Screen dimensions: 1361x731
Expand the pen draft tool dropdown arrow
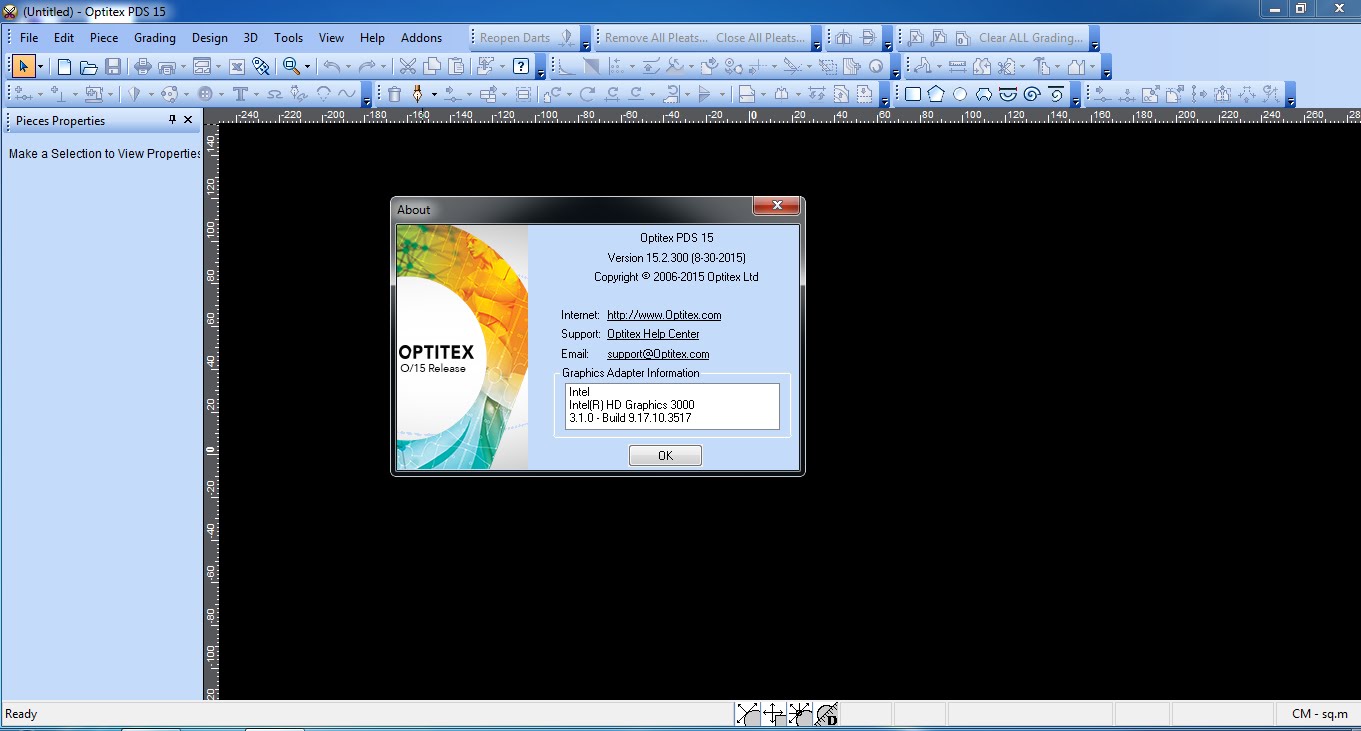(x=434, y=94)
